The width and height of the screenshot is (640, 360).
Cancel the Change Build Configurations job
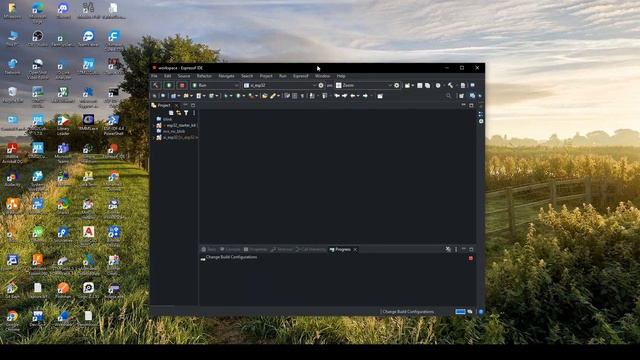pos(471,258)
